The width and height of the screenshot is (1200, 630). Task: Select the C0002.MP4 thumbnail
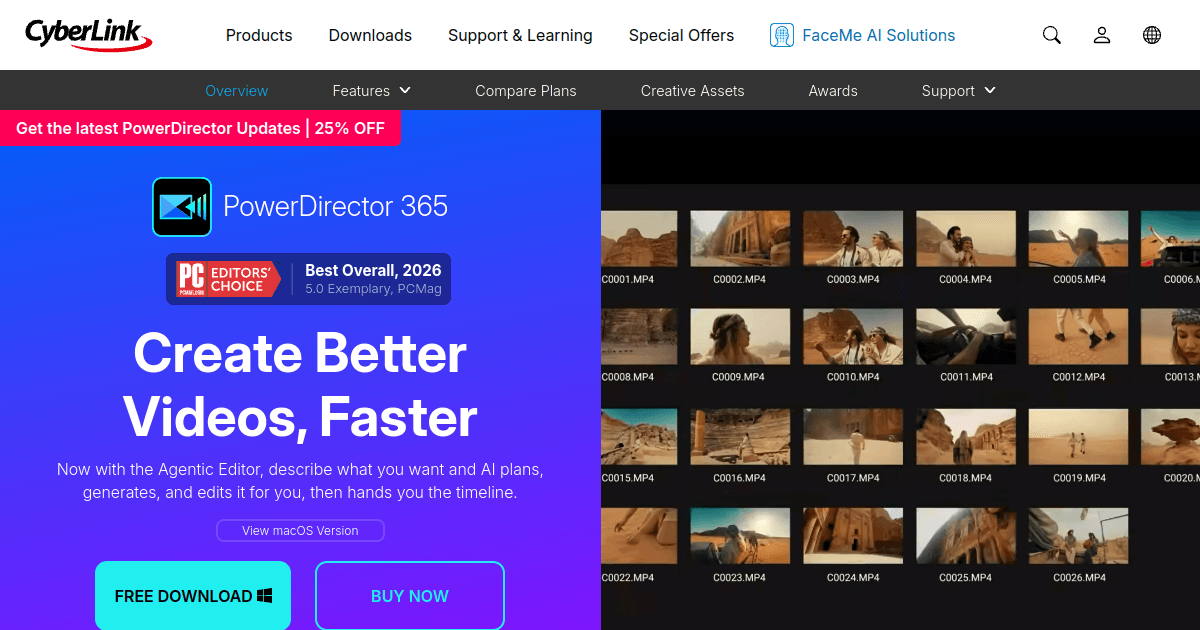point(740,238)
